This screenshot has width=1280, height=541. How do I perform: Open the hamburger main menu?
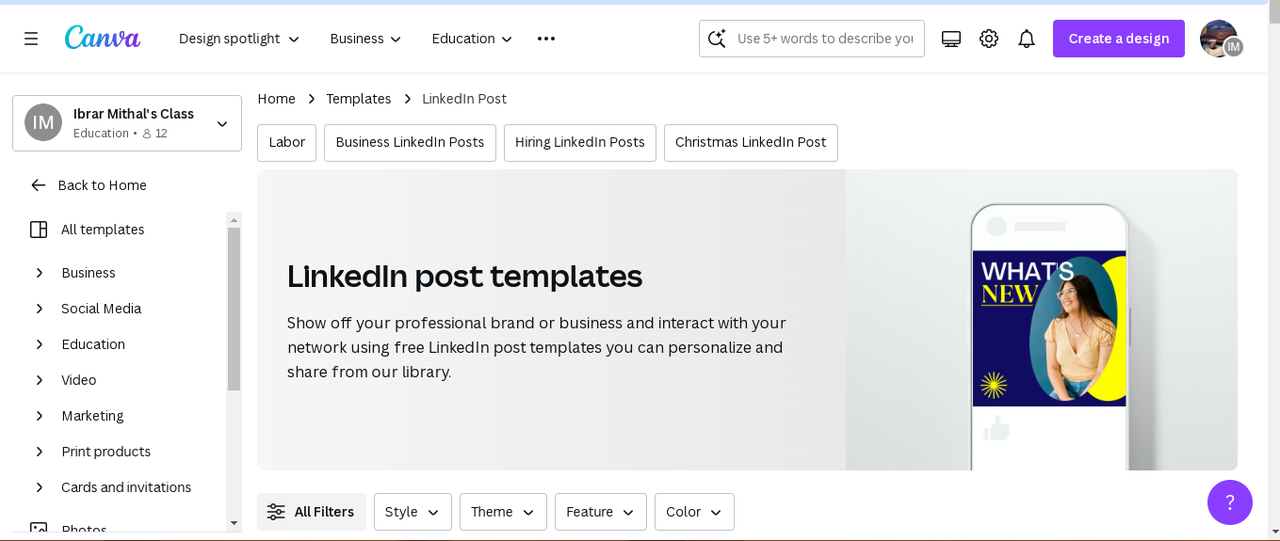31,38
